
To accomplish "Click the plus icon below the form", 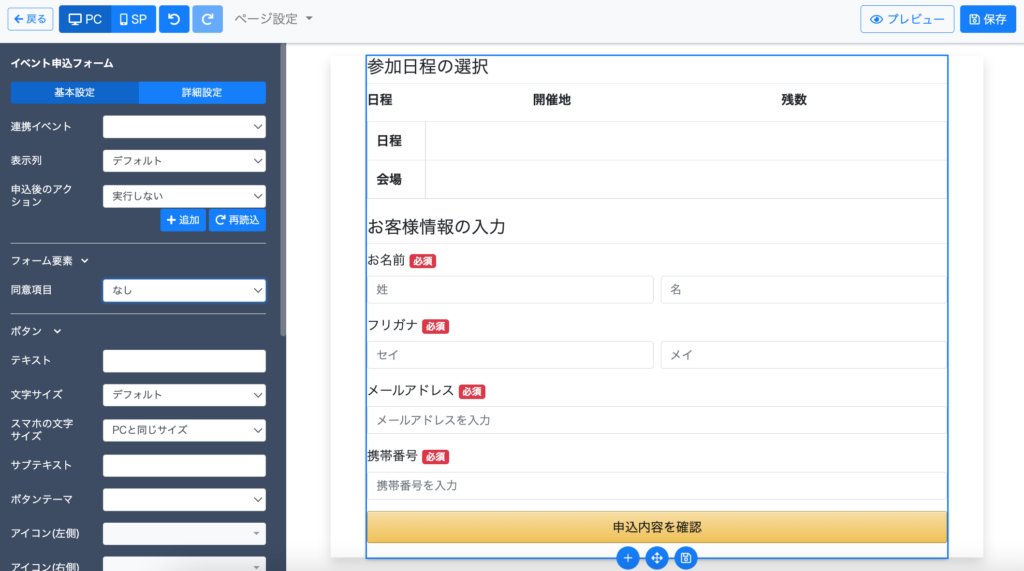I will 628,558.
